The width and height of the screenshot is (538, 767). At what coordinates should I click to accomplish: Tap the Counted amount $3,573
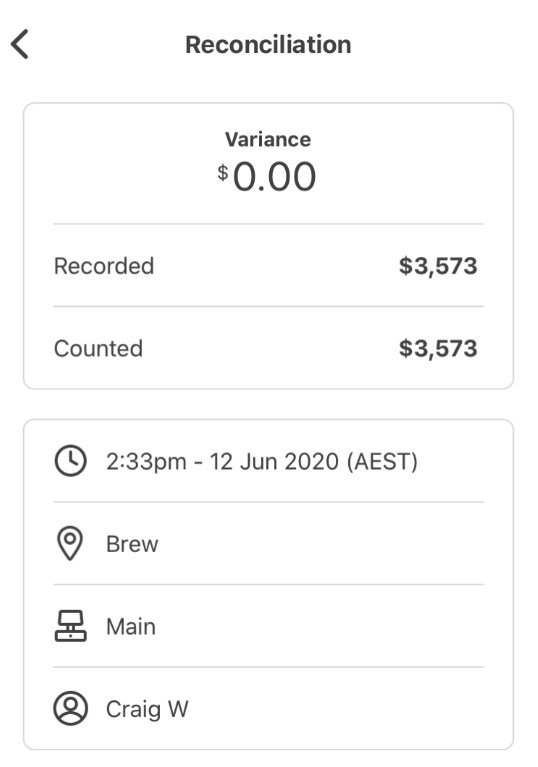point(438,349)
